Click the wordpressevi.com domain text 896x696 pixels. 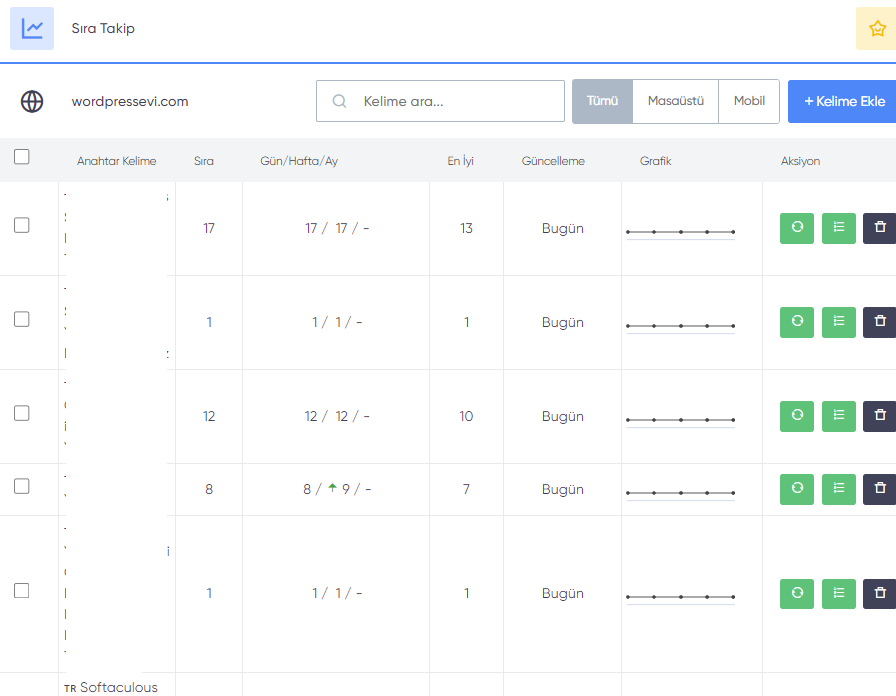tap(130, 102)
